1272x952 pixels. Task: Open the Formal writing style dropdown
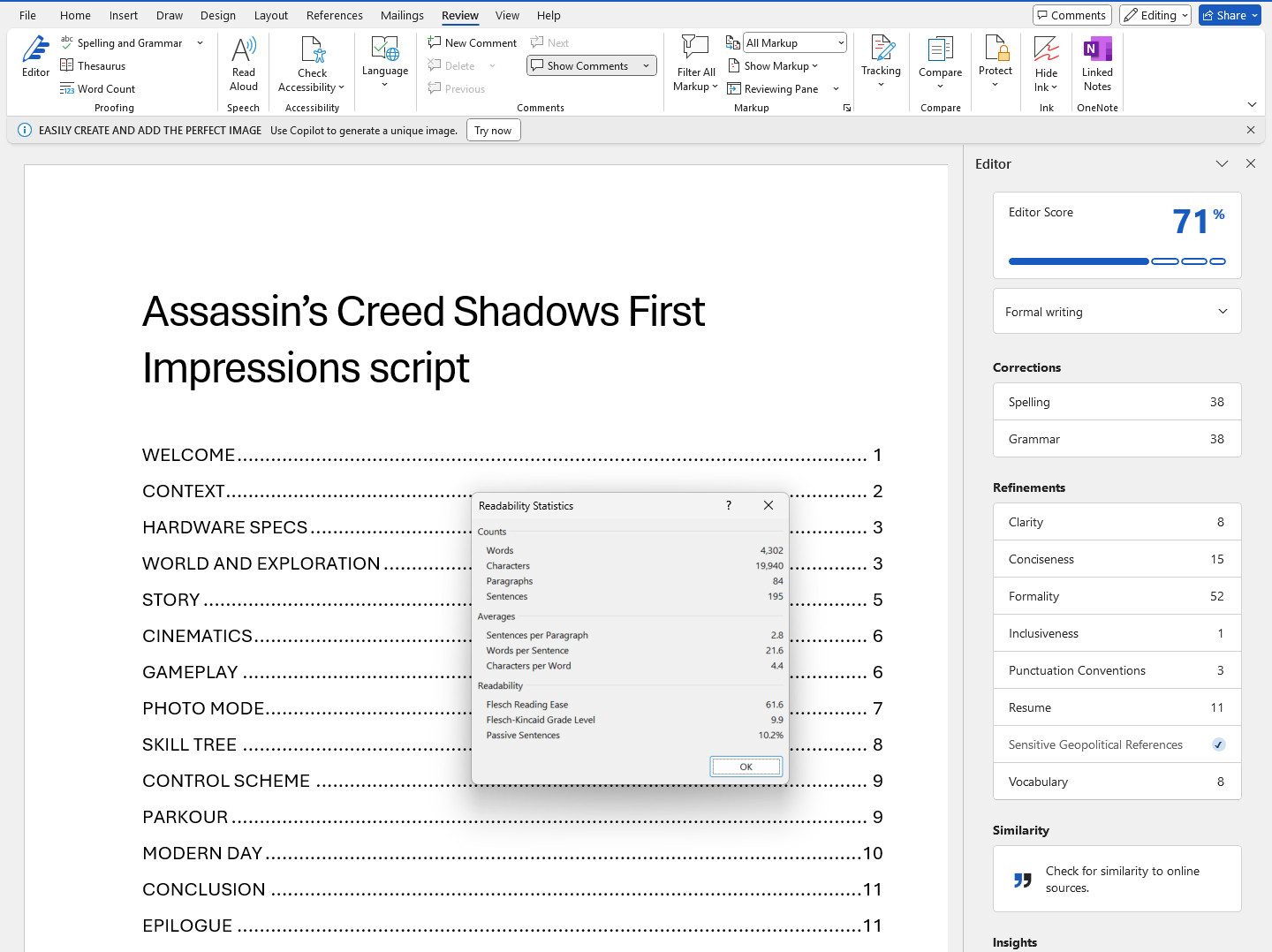point(1117,312)
